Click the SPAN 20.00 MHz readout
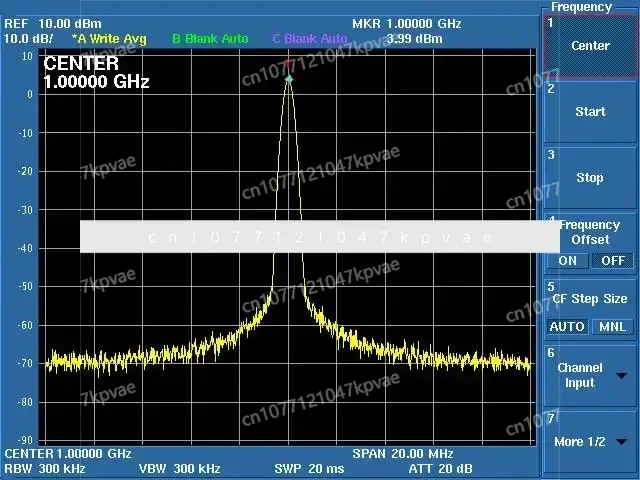640x480 pixels. point(403,453)
